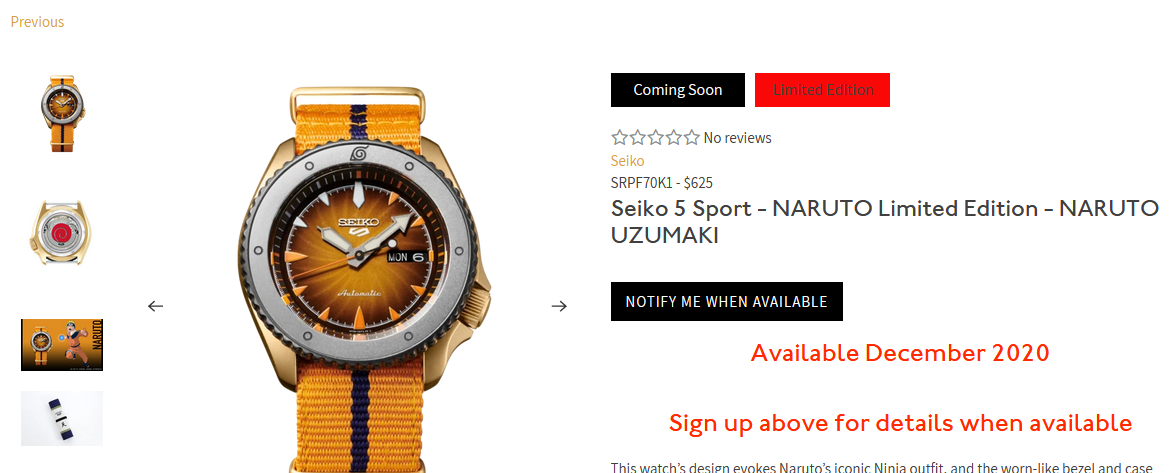Click the Limited Edition red badge
Screen dimensions: 1176x473
[823, 90]
